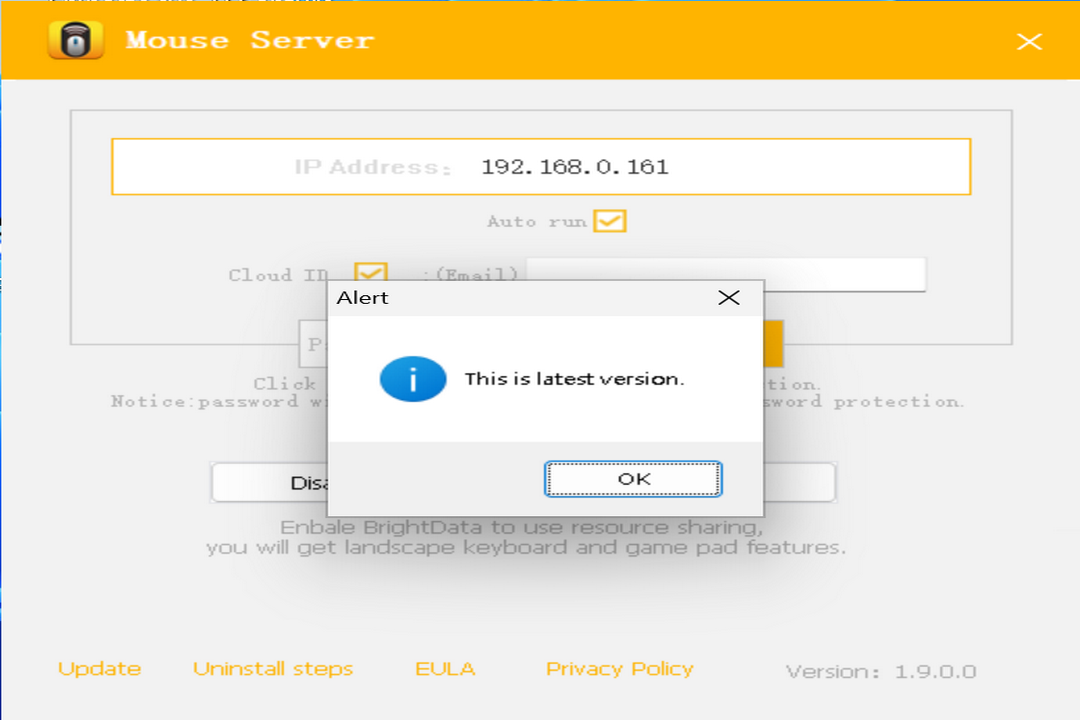1080x720 pixels.
Task: Open the EULA document
Action: pos(444,669)
